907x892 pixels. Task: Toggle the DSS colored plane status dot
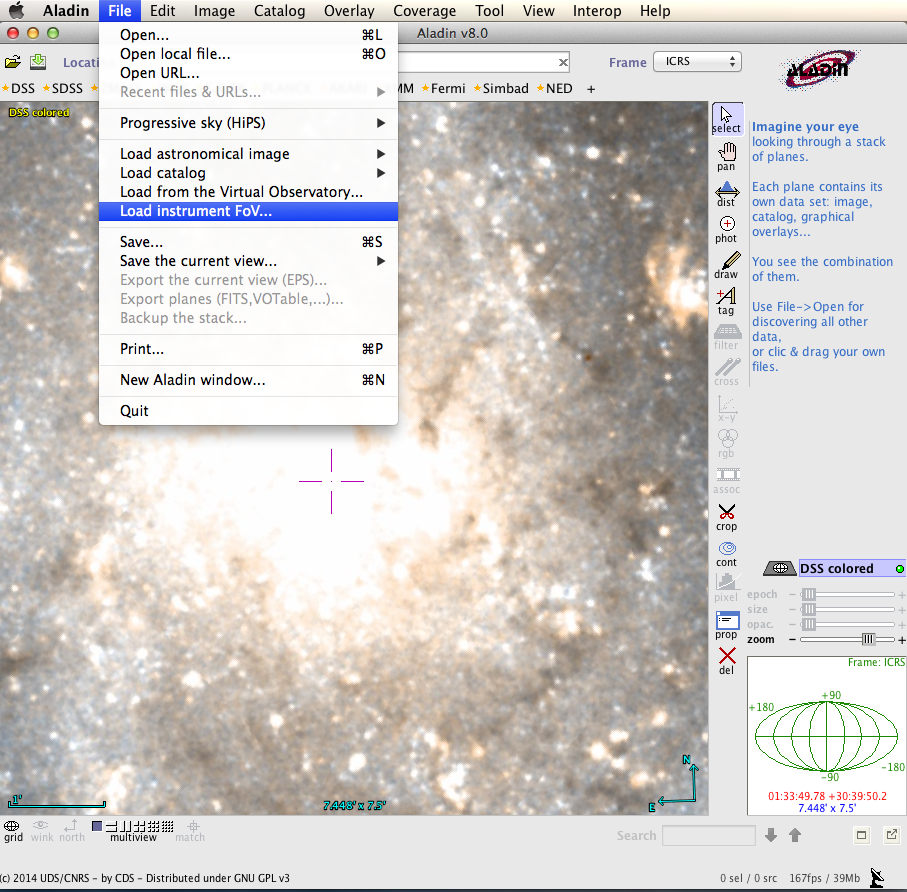coord(899,569)
